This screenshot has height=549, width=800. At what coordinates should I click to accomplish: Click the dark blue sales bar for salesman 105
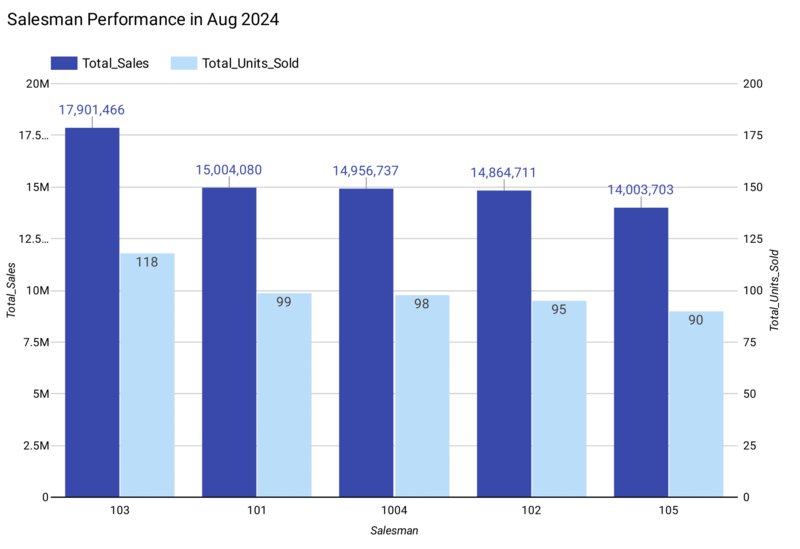[641, 352]
